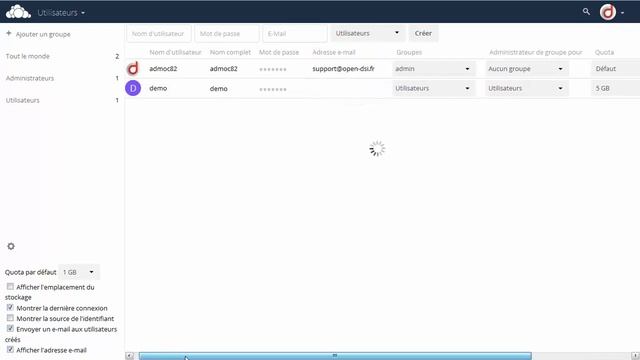Toggle Montrer la dernière connexion checkbox

pos(10,307)
